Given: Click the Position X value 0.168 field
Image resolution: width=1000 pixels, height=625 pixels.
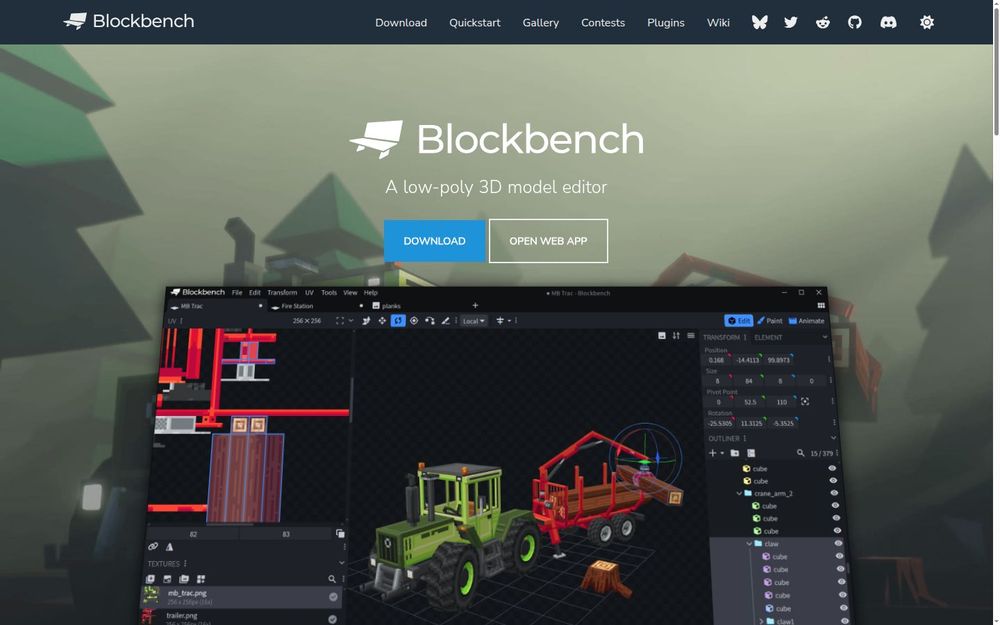Looking at the screenshot, I should coord(717,360).
